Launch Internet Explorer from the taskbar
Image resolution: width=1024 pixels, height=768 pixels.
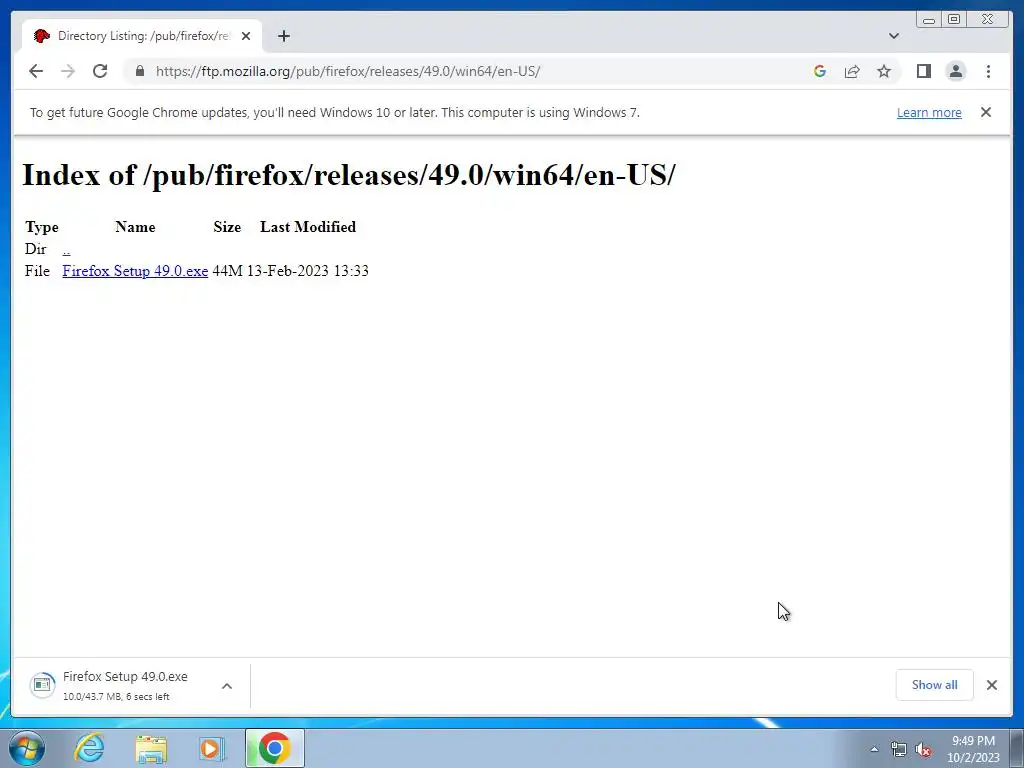pyautogui.click(x=89, y=748)
